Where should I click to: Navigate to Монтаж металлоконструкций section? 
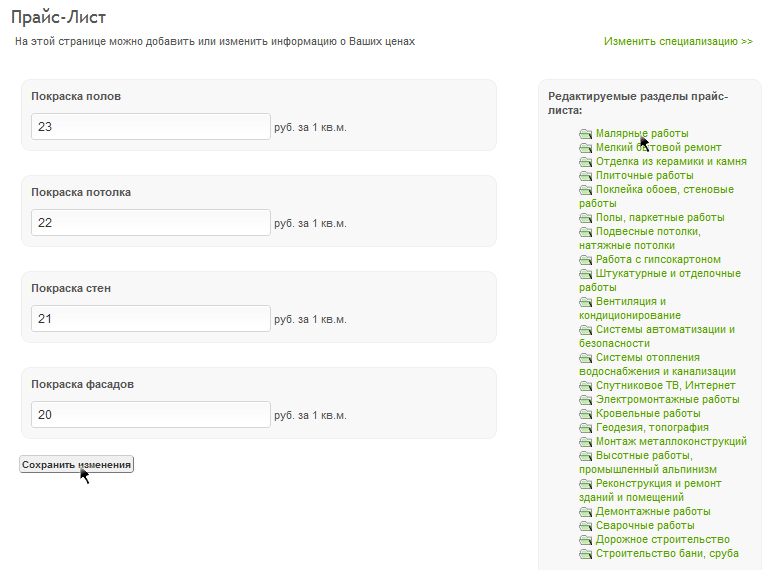click(671, 441)
